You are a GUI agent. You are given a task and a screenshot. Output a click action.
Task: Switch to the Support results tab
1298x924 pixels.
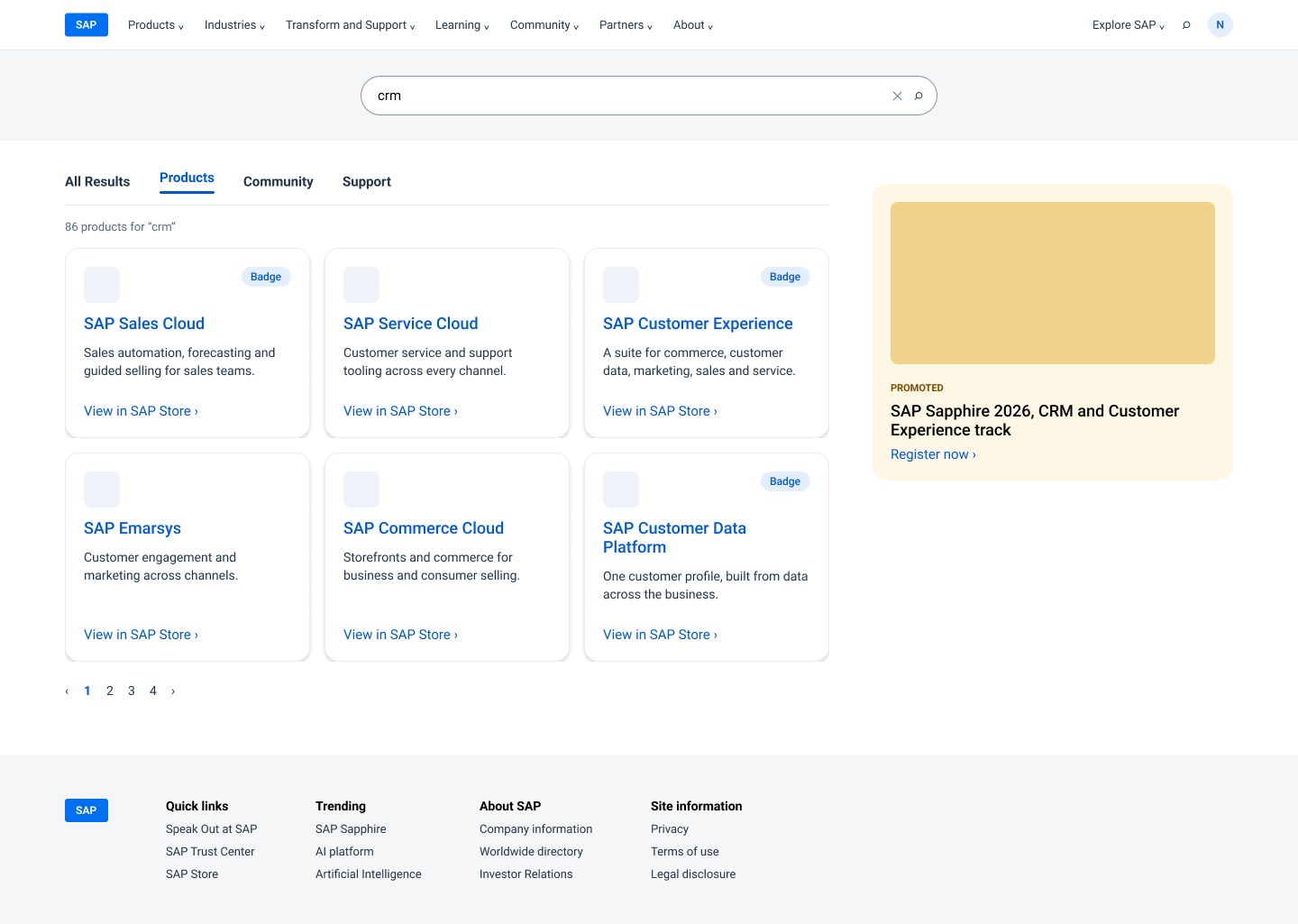[x=367, y=182]
